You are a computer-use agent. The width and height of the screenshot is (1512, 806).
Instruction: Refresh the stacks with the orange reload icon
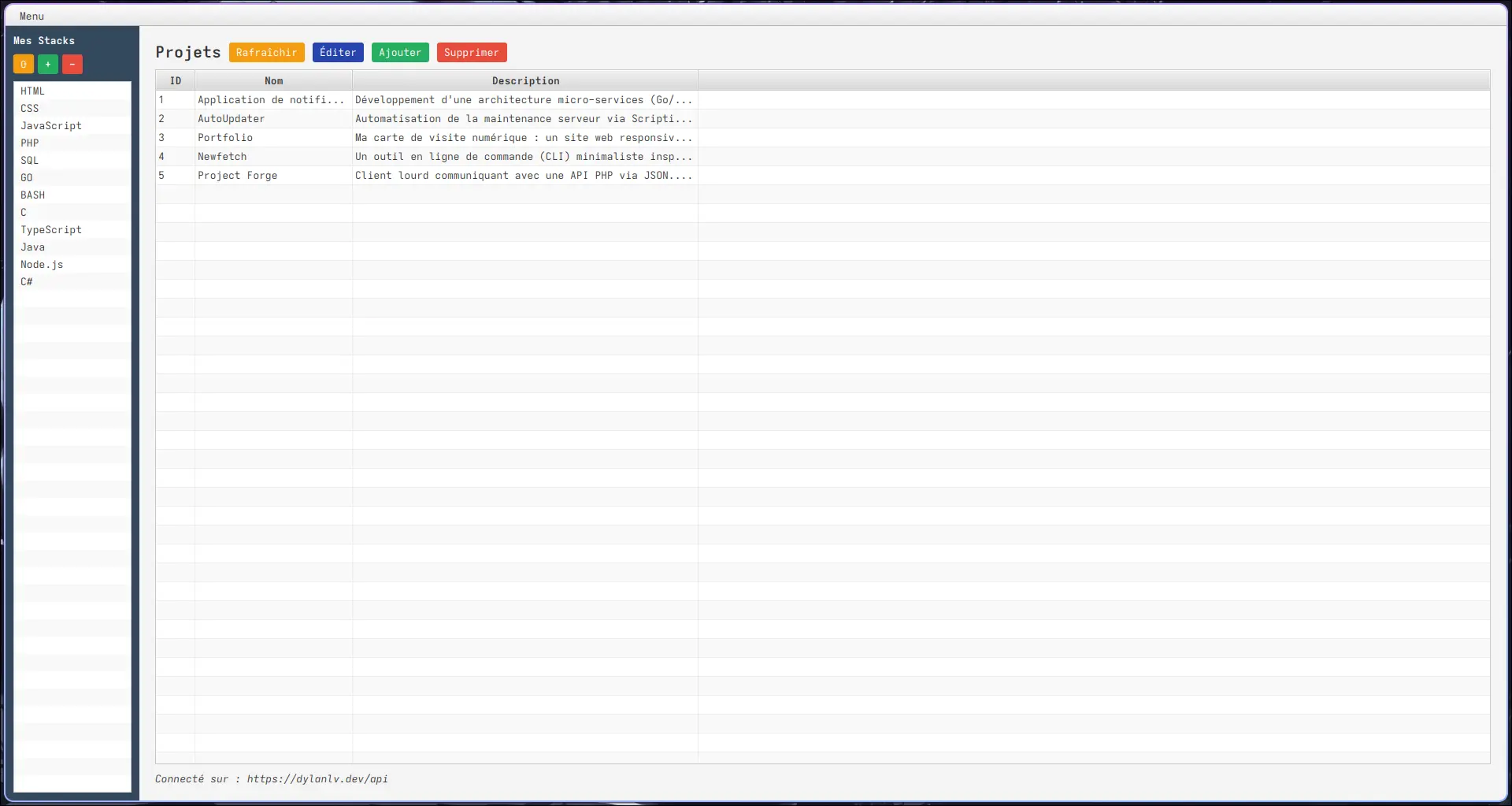click(x=24, y=64)
